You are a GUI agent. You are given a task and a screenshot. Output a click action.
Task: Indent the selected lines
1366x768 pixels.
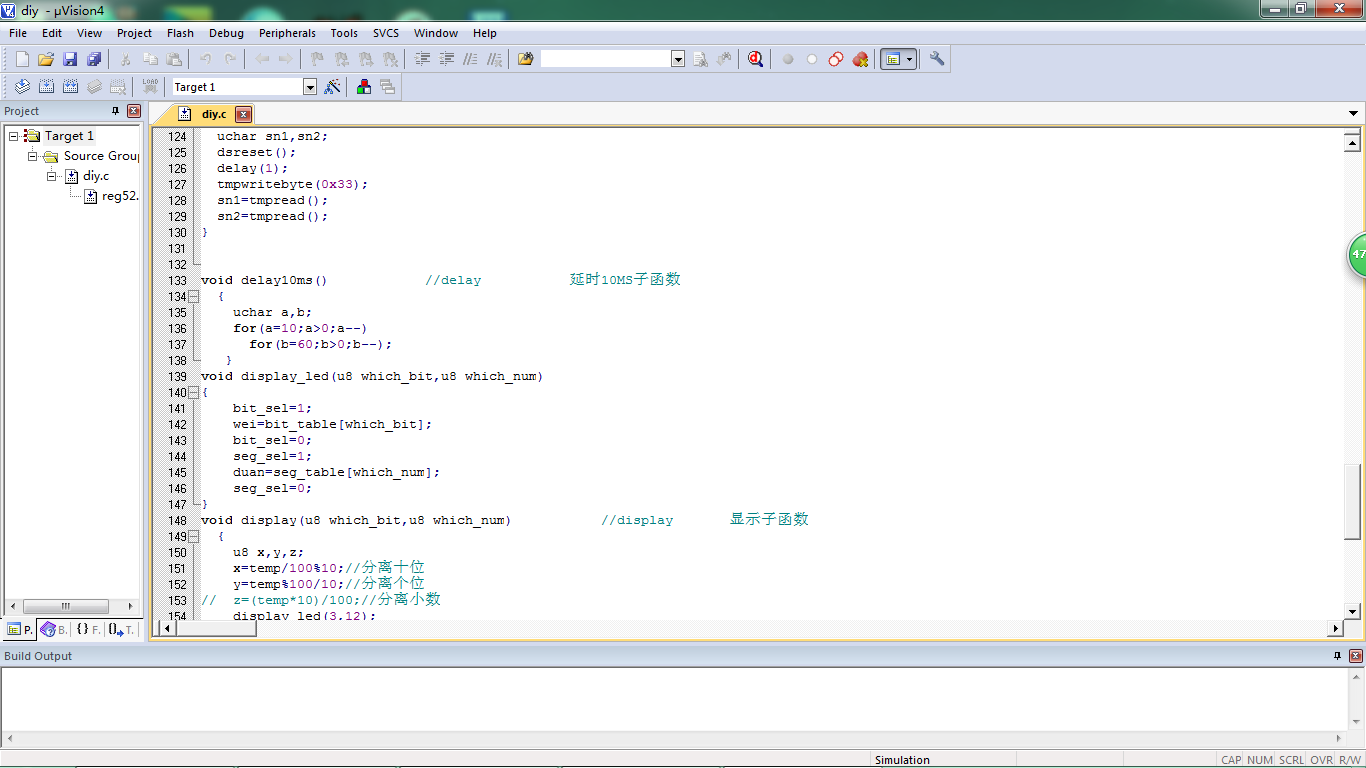[422, 60]
